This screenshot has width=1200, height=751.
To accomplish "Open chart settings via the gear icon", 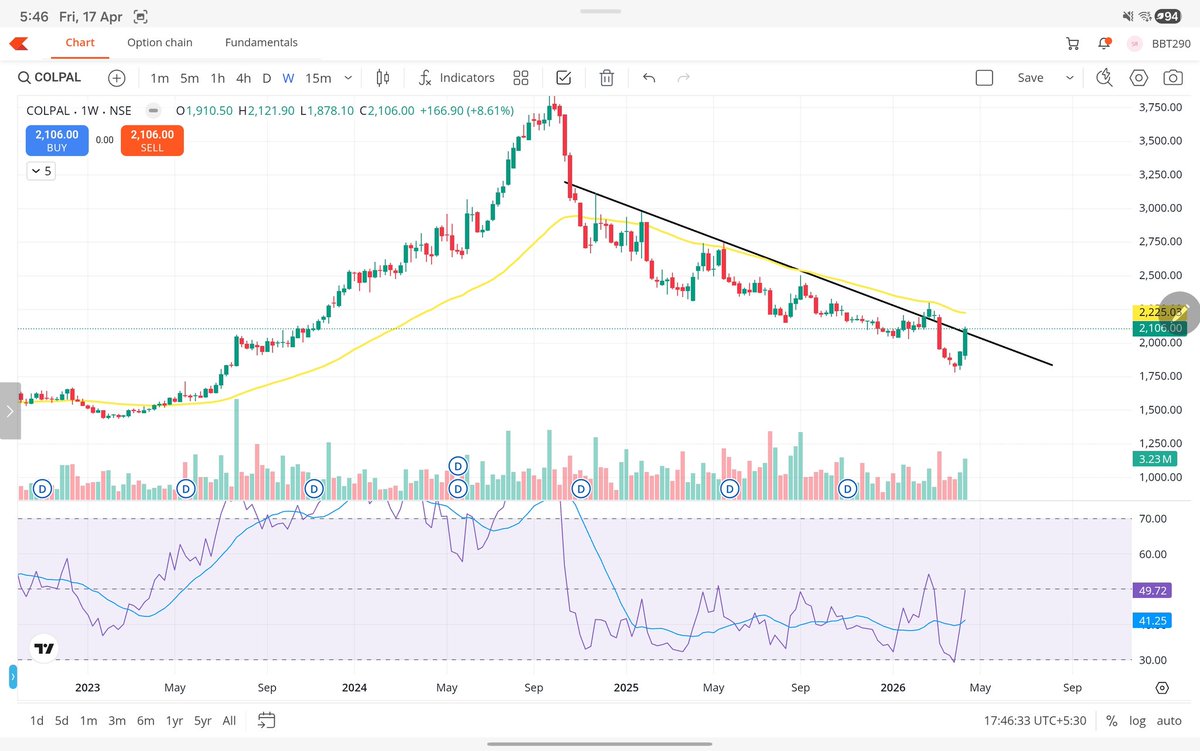I will pyautogui.click(x=1137, y=77).
